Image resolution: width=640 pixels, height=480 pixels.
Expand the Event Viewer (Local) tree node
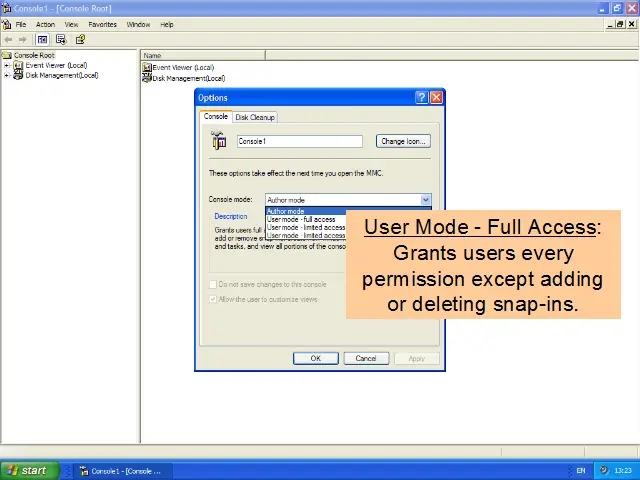[7, 66]
